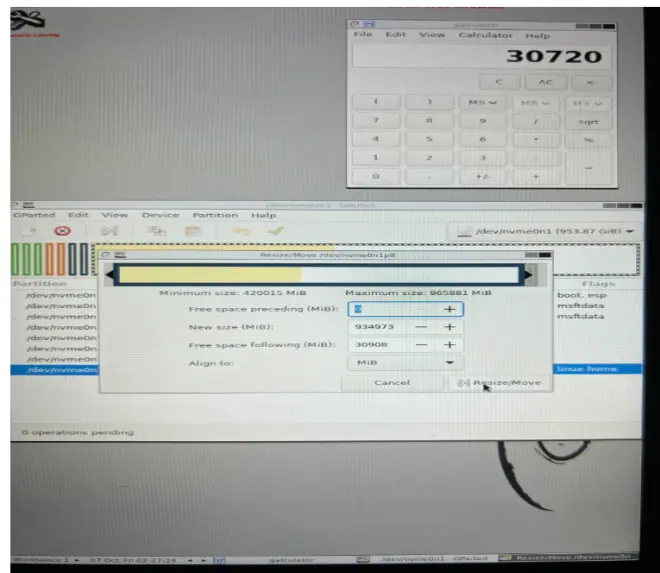Open the Calculator menu in the galculator window

click(485, 35)
